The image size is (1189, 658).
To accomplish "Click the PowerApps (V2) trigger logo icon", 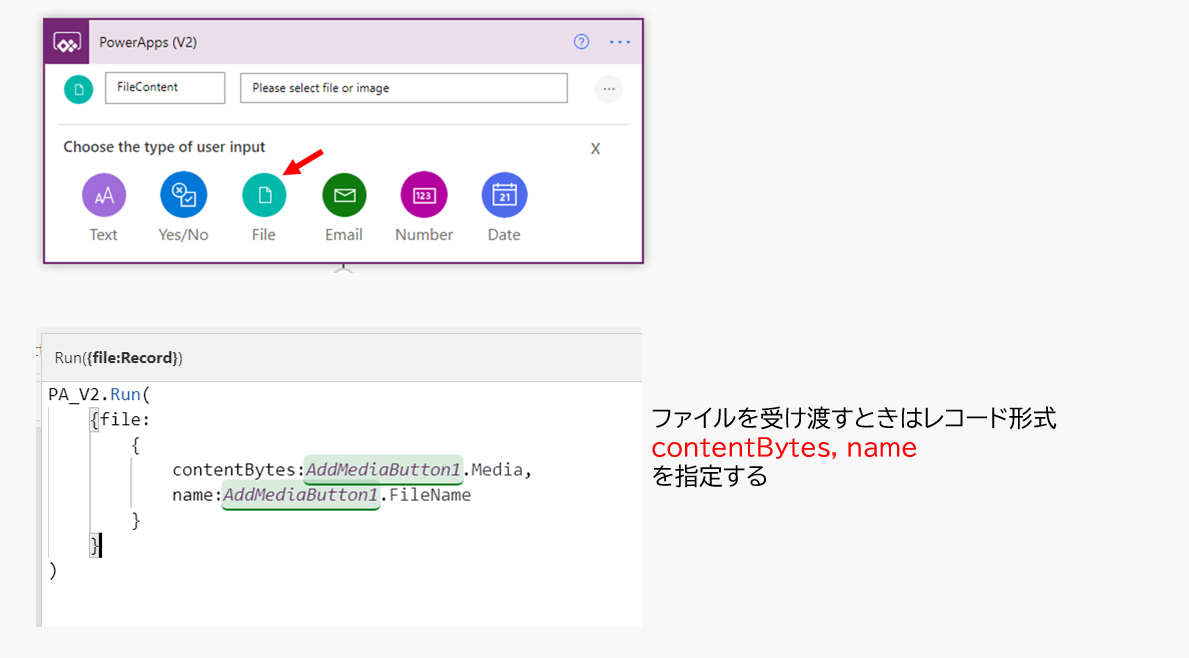I will (67, 42).
